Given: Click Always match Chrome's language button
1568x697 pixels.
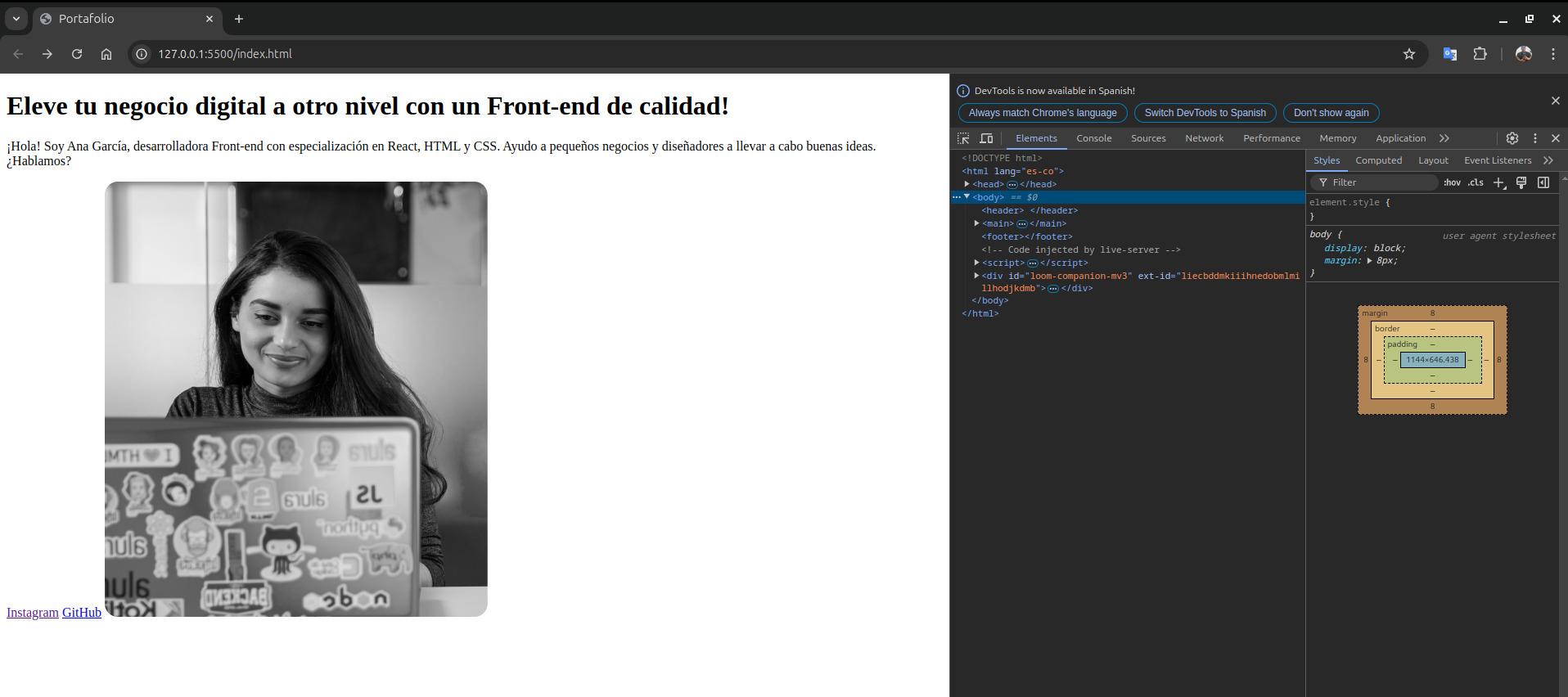Looking at the screenshot, I should coord(1043,113).
